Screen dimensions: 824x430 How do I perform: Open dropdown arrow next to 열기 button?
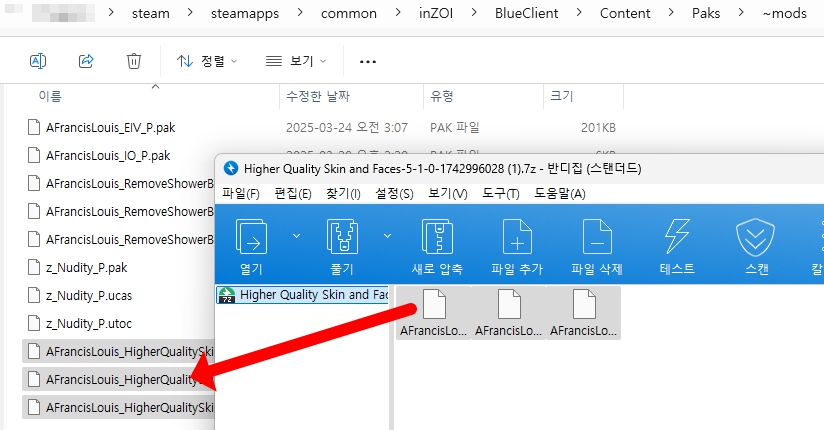pos(297,236)
